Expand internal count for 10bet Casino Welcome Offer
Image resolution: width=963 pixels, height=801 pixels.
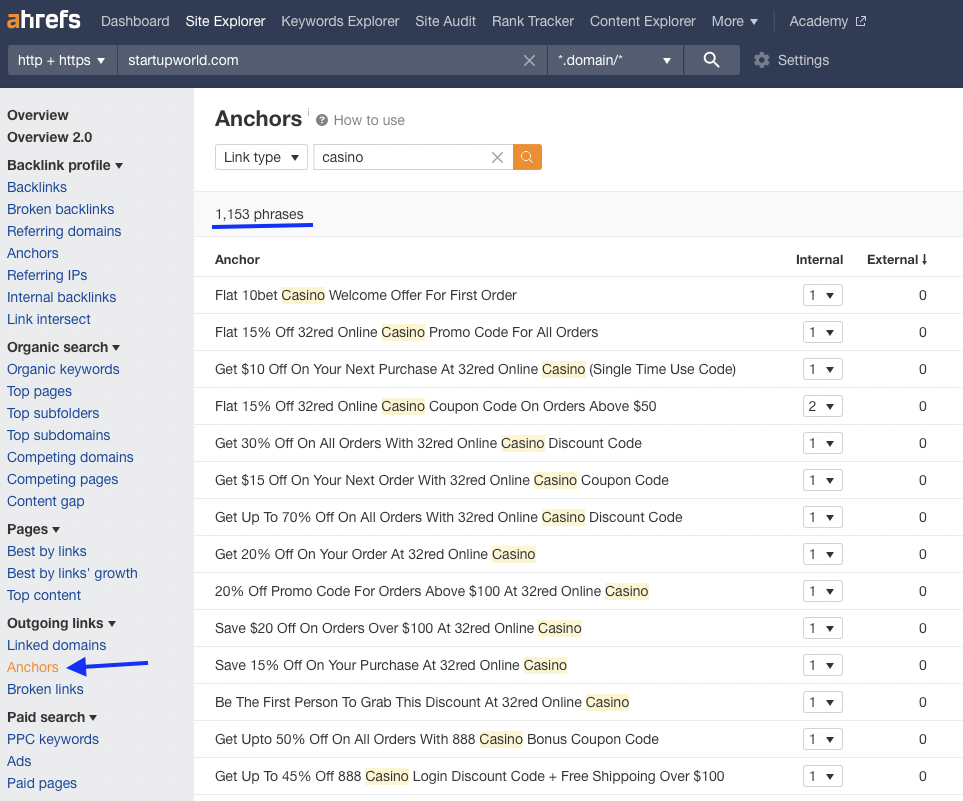coord(822,295)
